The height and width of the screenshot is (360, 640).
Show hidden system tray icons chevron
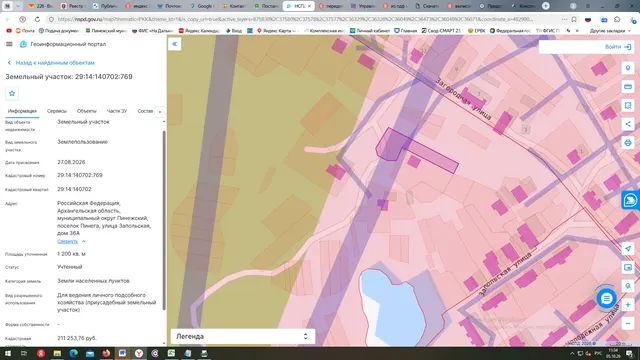pos(572,353)
